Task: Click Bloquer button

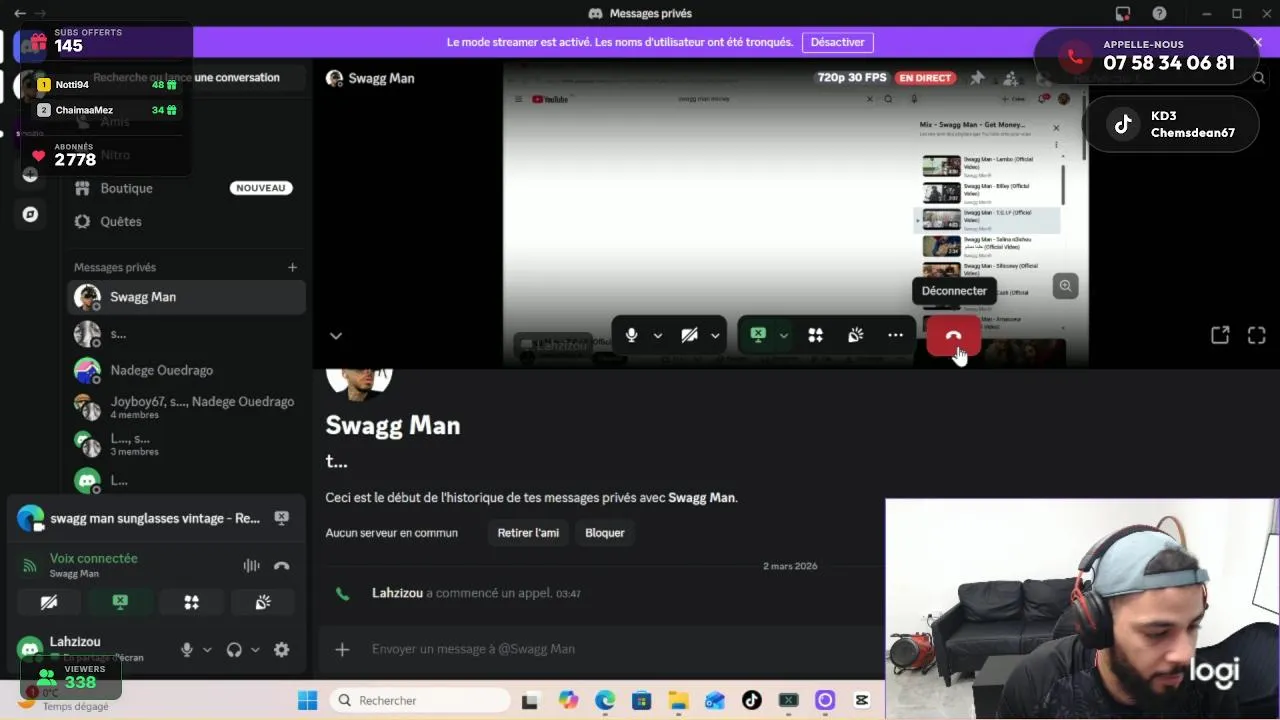Action: 605,533
